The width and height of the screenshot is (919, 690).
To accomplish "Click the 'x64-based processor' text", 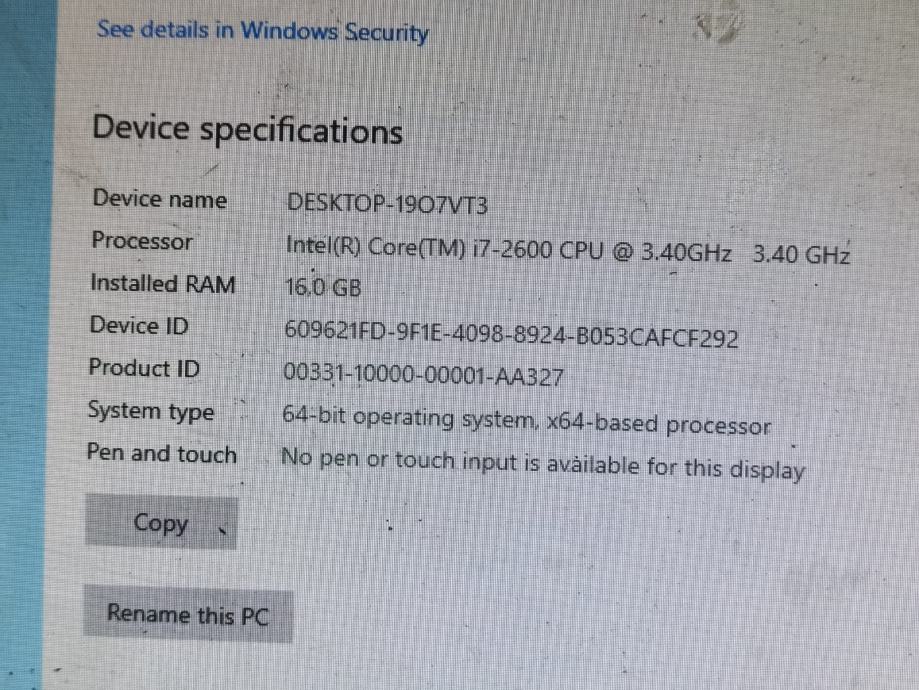I will click(659, 425).
